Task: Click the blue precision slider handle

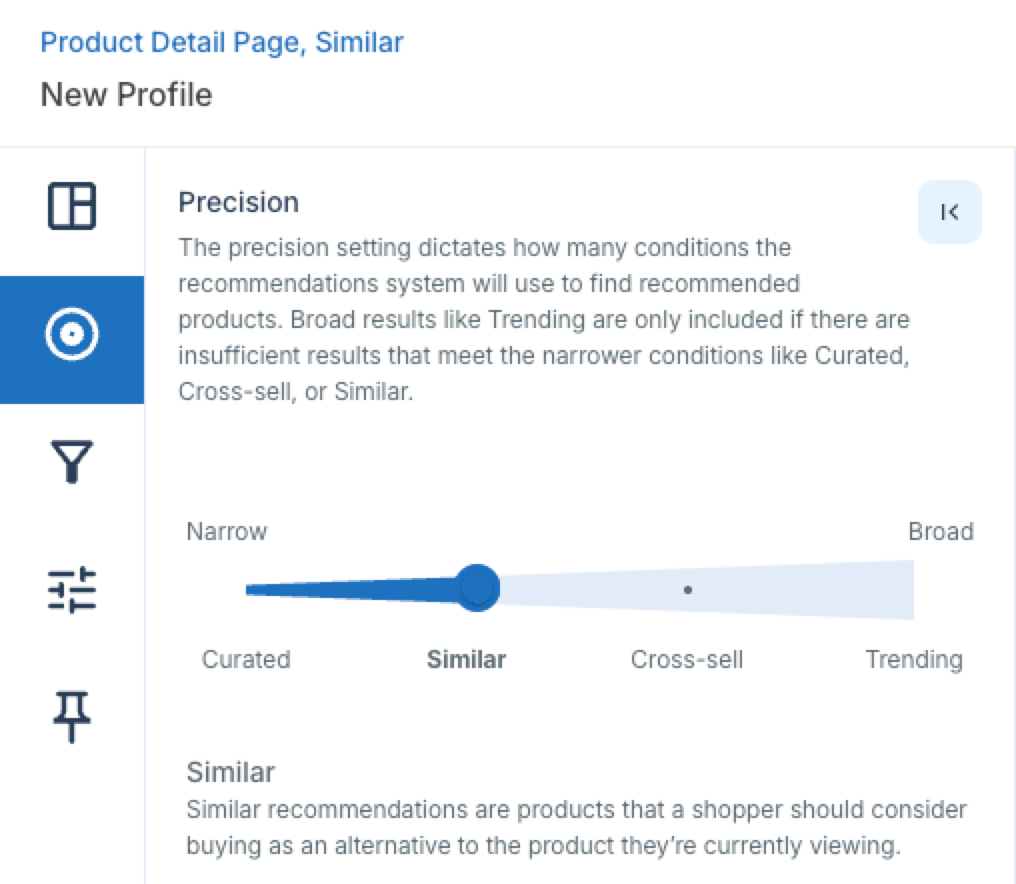Action: (477, 588)
